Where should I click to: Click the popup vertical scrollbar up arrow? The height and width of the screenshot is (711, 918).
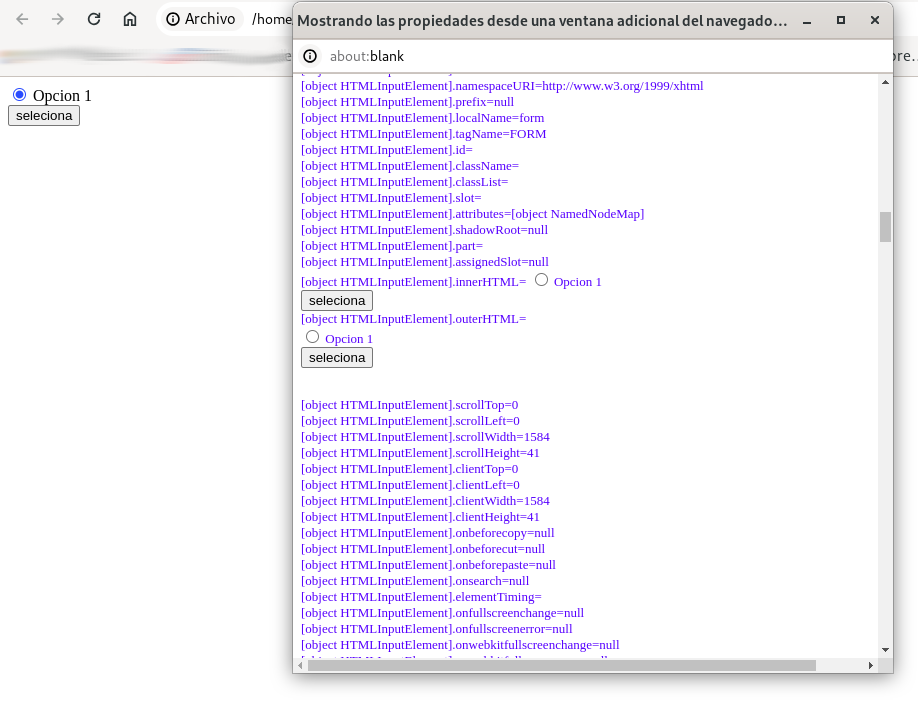[885, 82]
